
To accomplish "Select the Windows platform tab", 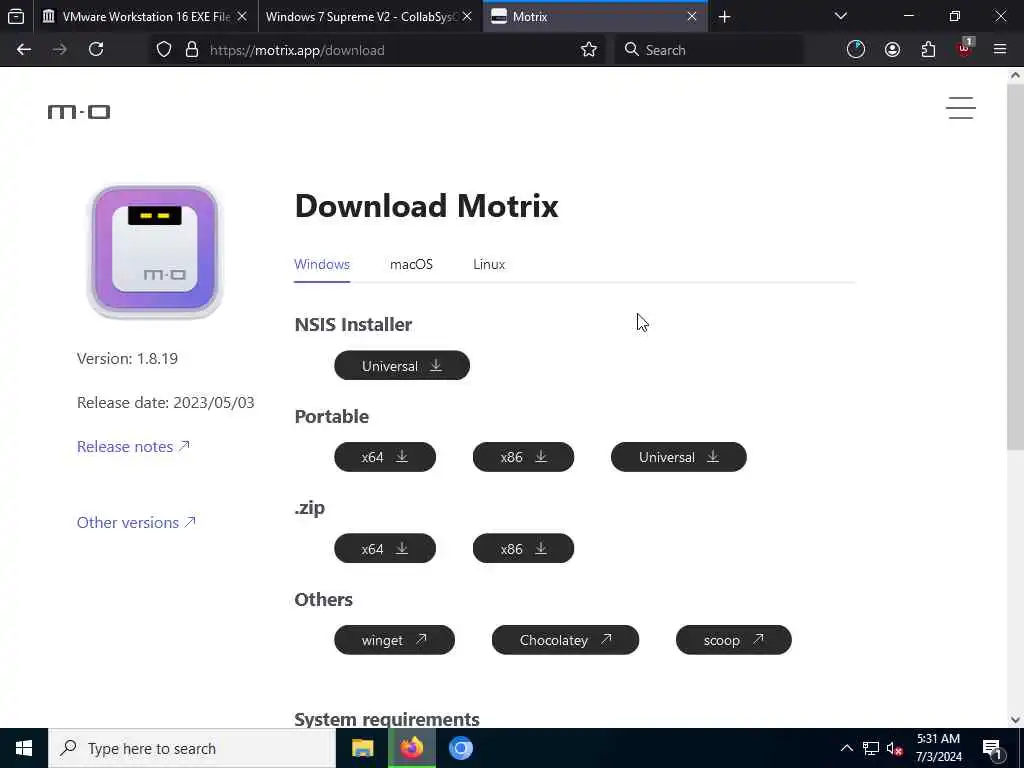I will pyautogui.click(x=322, y=264).
